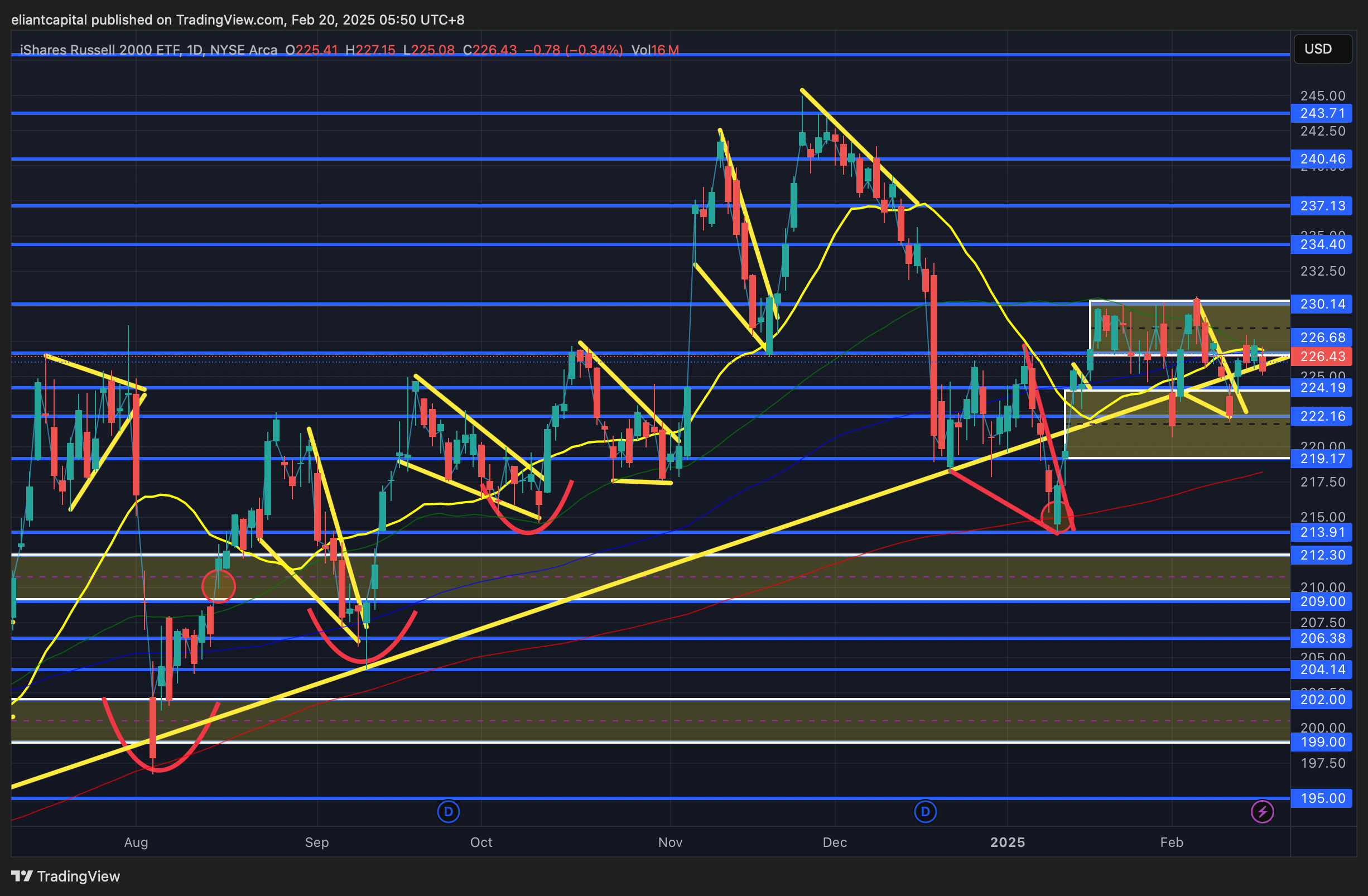
Task: Click the TradingView logo at bottom left
Action: [x=65, y=876]
